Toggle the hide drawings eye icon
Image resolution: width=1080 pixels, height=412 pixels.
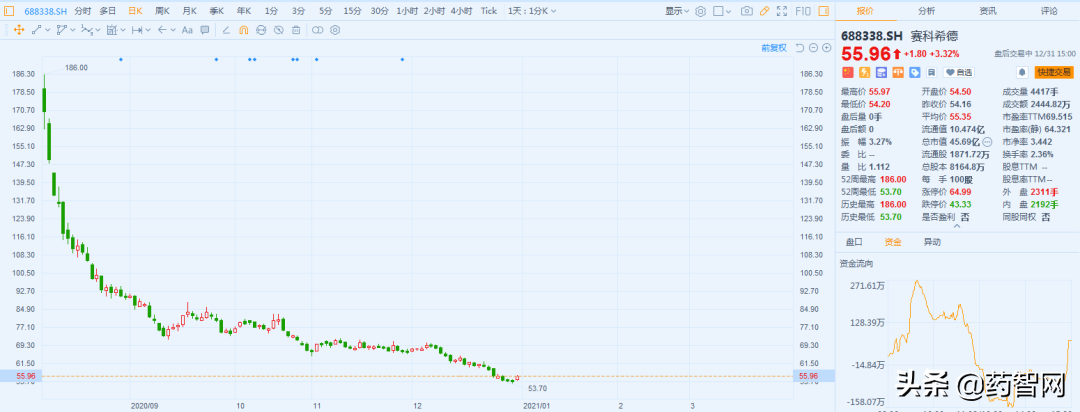(x=279, y=30)
